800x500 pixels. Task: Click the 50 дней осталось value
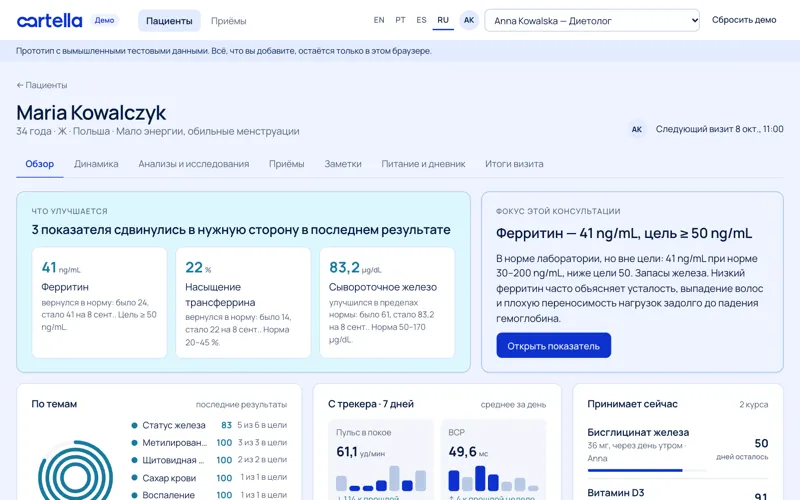[742, 449]
